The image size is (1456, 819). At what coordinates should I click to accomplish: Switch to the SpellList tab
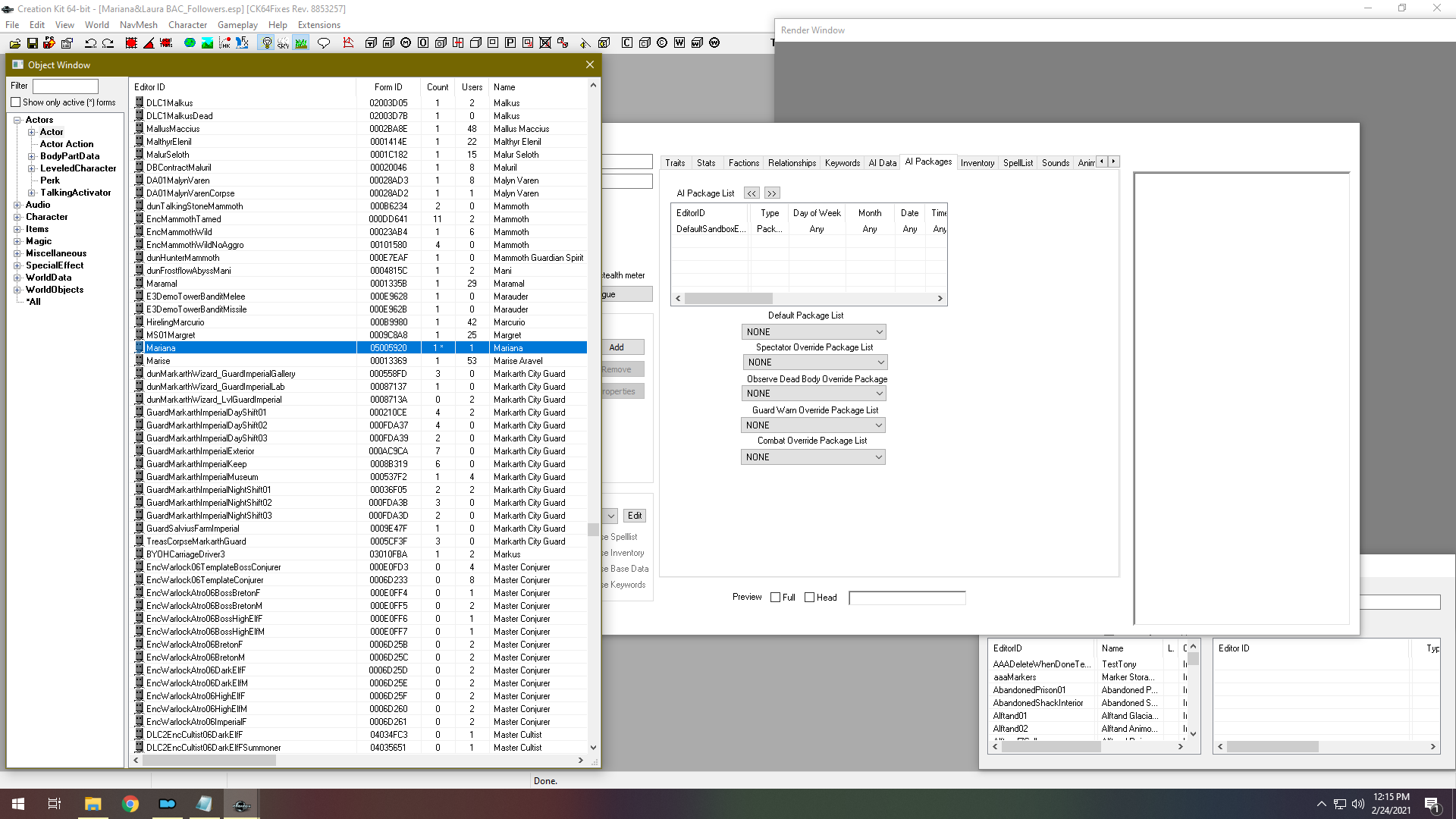tap(1018, 163)
